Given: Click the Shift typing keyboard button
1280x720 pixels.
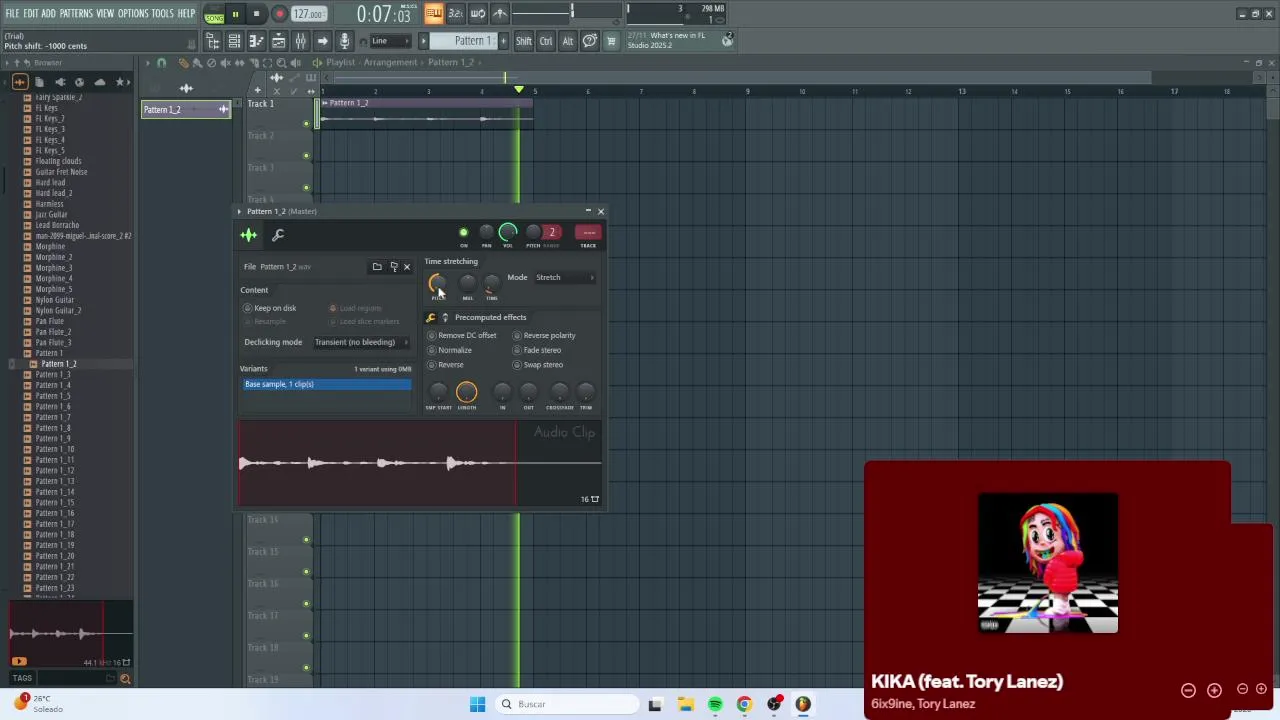Looking at the screenshot, I should [524, 41].
